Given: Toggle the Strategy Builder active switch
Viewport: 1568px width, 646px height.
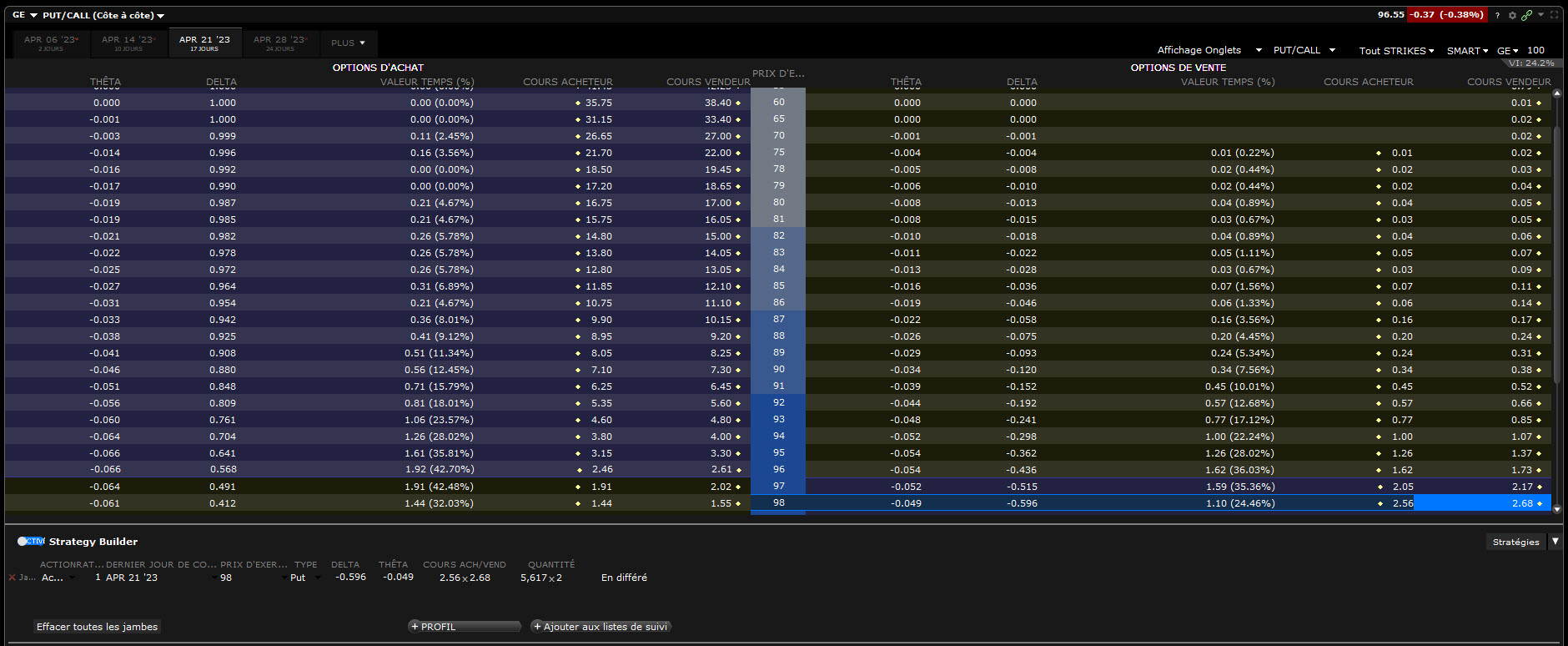Looking at the screenshot, I should tap(31, 541).
